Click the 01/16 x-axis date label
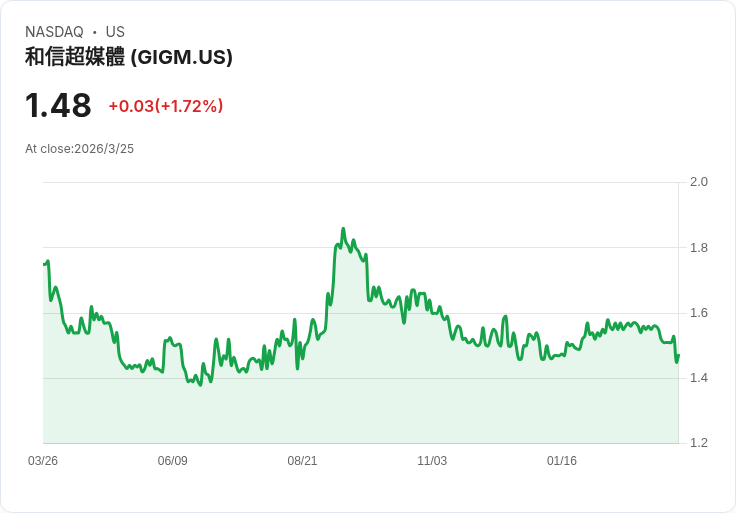Screen dimensions: 736x513 [x=562, y=461]
